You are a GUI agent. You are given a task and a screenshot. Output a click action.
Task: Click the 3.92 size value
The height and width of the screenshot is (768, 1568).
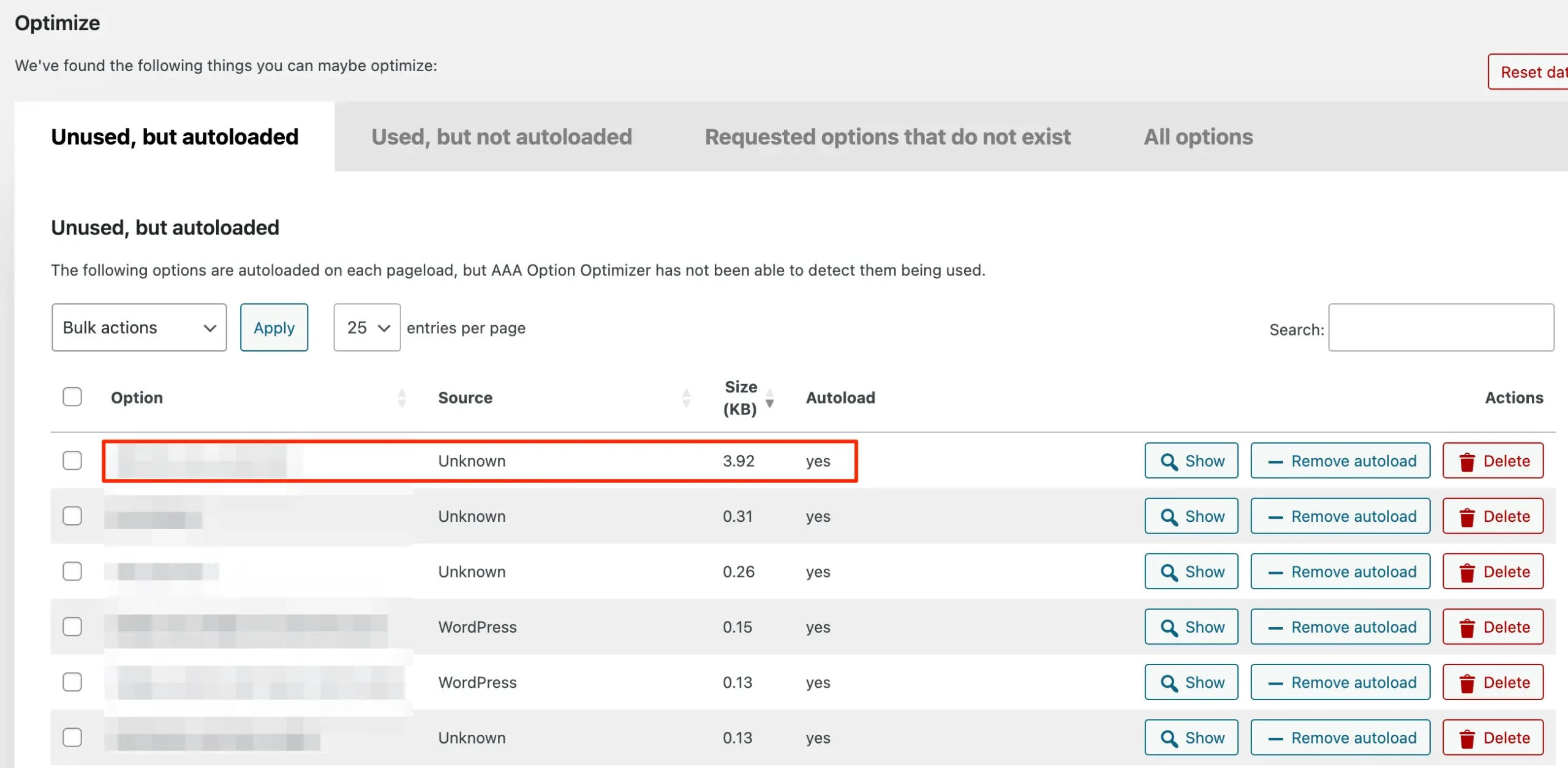click(738, 461)
